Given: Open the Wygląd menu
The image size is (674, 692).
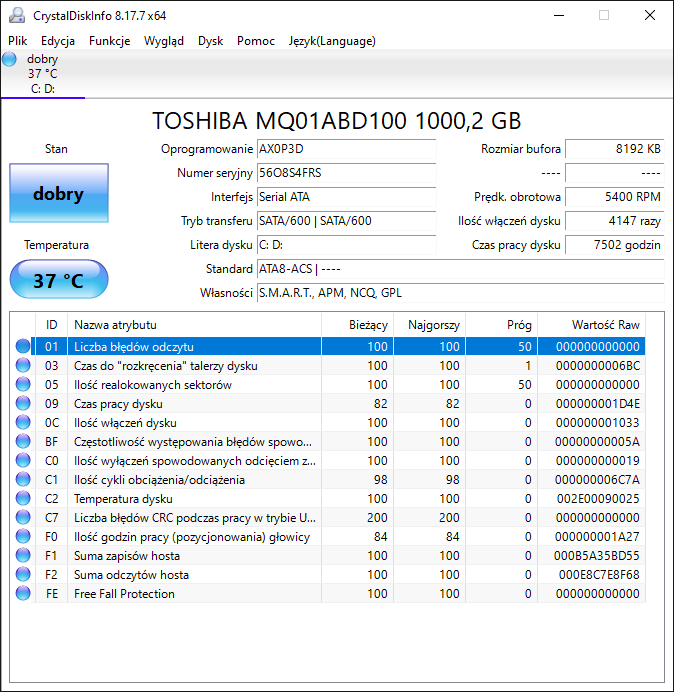Looking at the screenshot, I should click(x=164, y=41).
